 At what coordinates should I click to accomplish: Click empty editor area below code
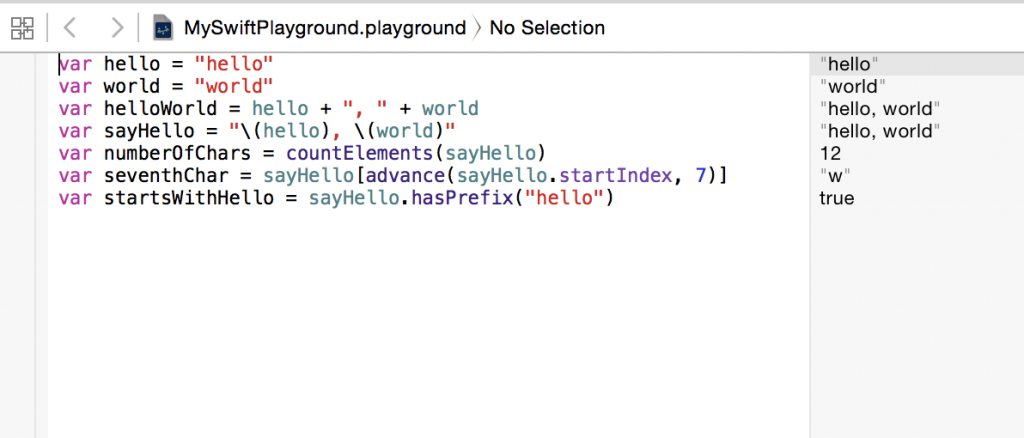[x=428, y=323]
